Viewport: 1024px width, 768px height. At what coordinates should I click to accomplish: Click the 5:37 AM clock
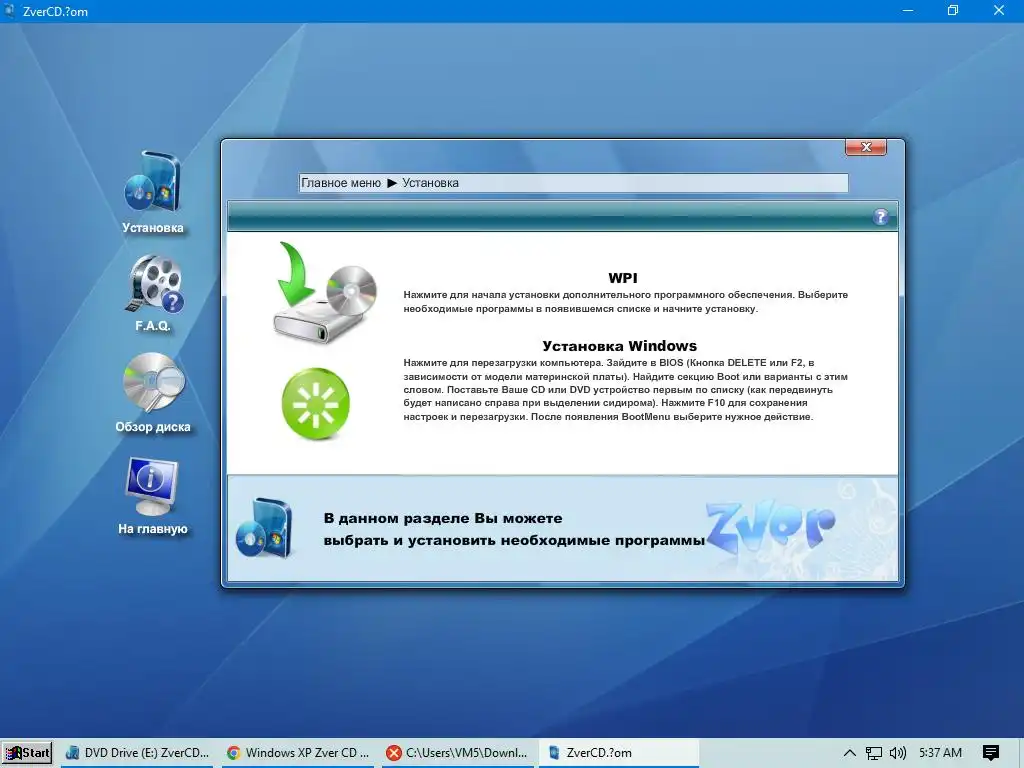[x=940, y=753]
